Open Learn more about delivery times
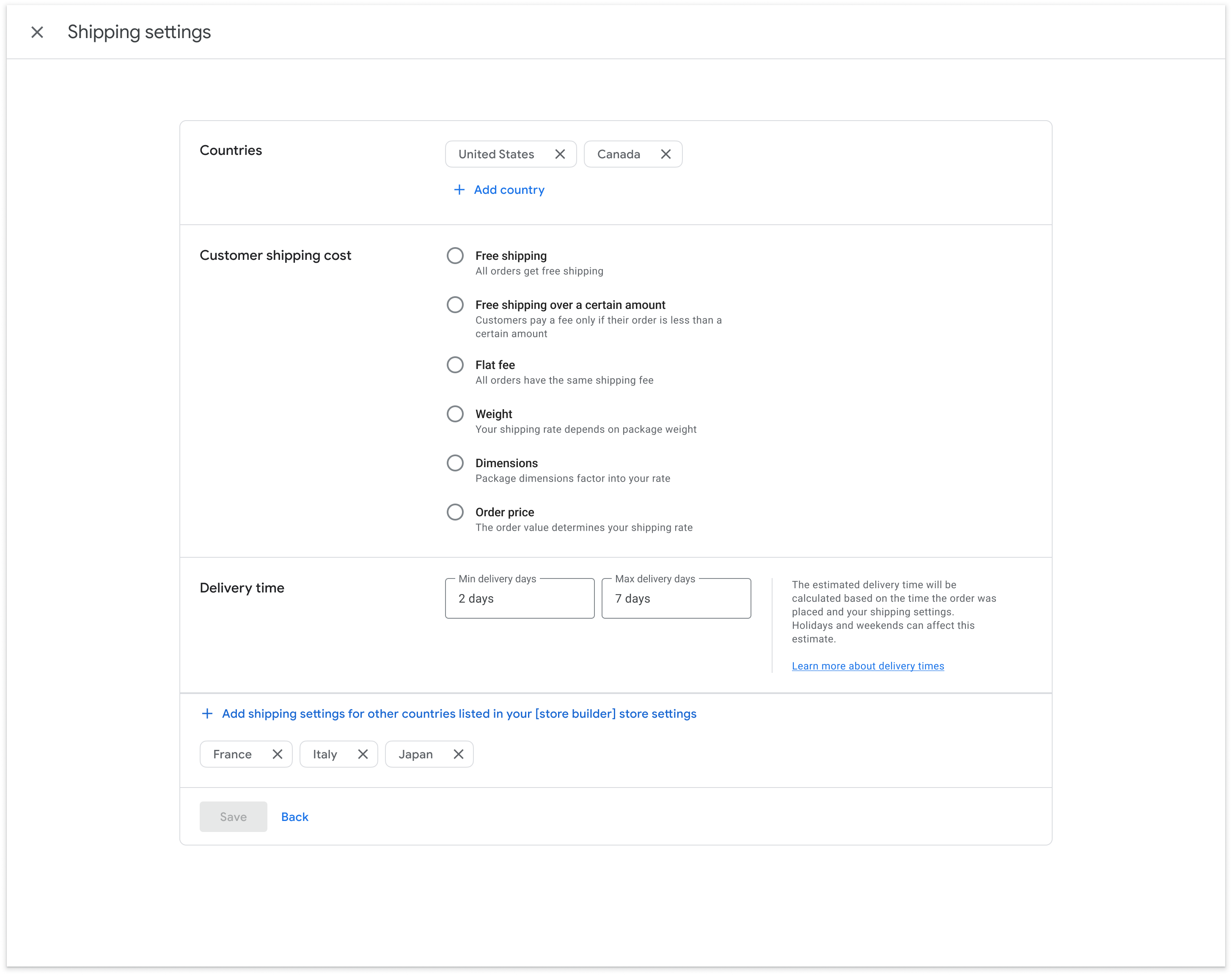 pyautogui.click(x=867, y=666)
